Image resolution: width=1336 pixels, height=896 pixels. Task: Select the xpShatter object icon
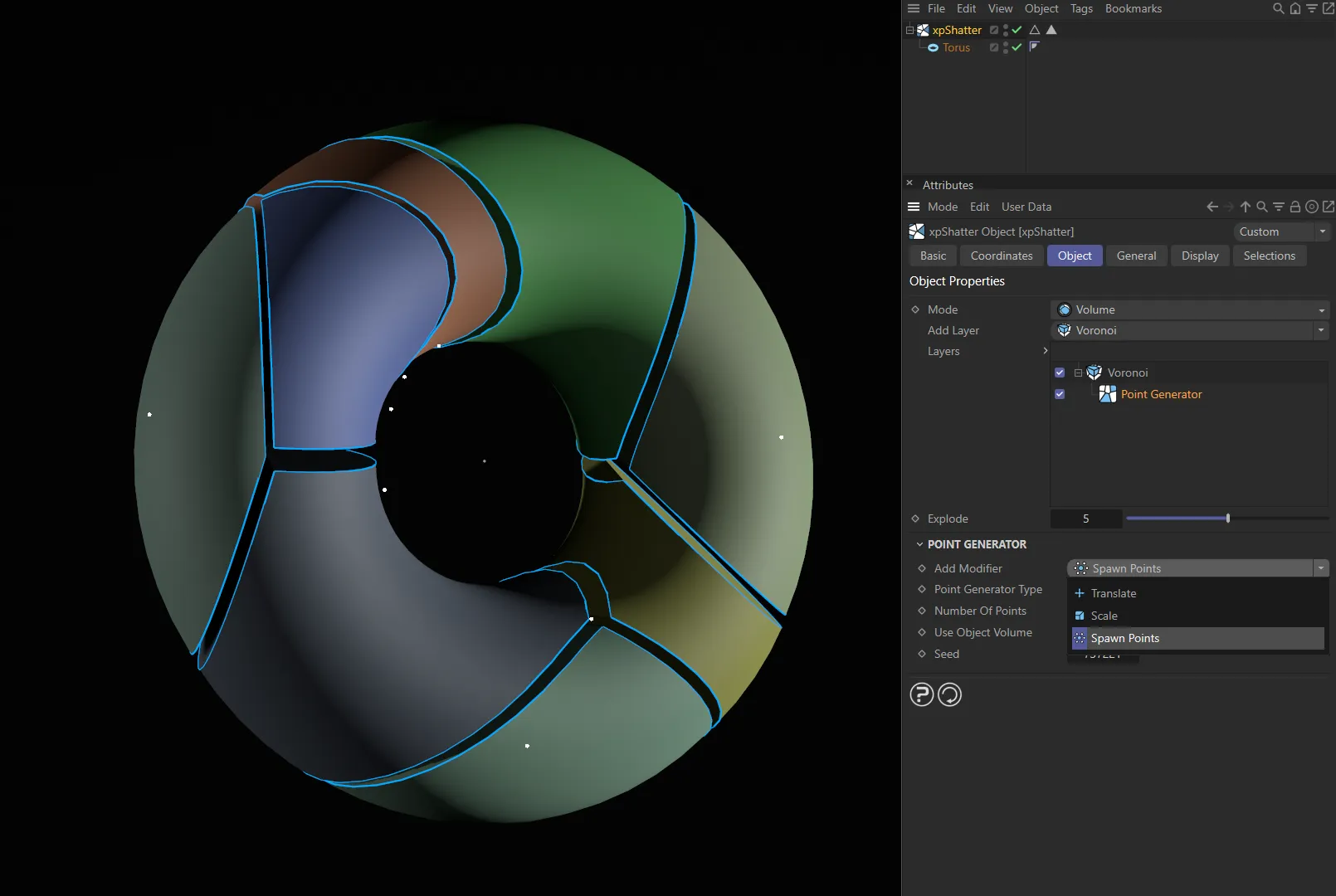tap(923, 30)
